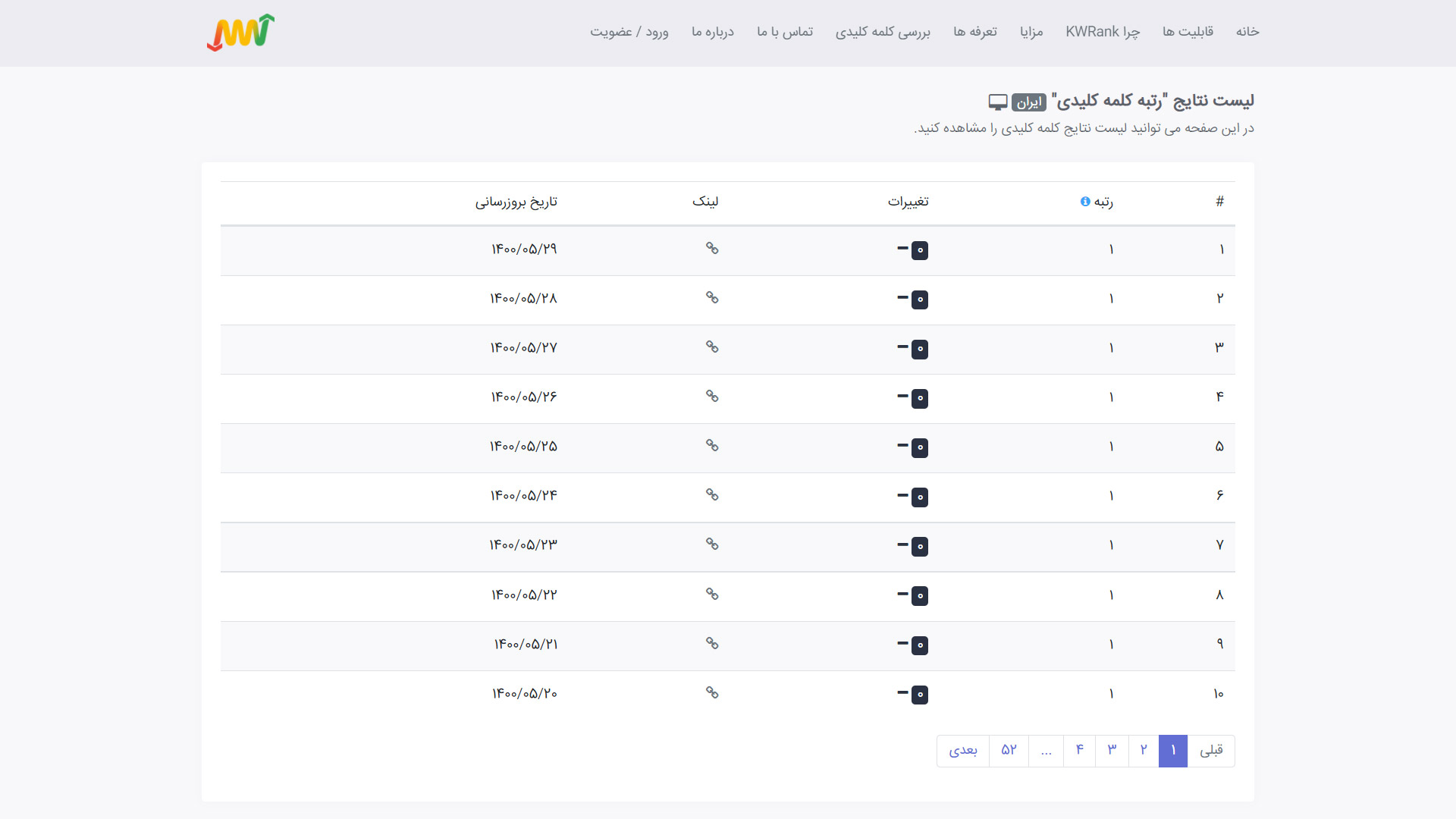Image resolution: width=1456 pixels, height=819 pixels.
Task: Click the change badge in row ۳
Action: (x=920, y=349)
